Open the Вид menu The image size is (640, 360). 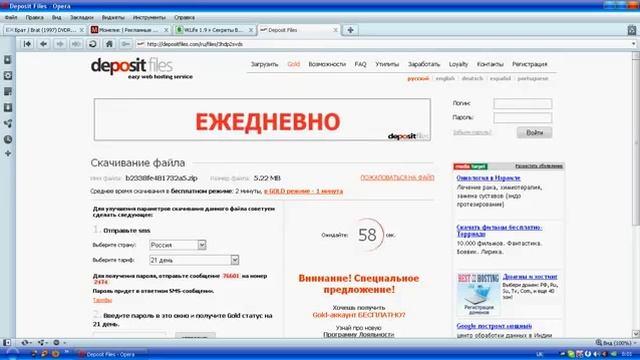[56, 18]
